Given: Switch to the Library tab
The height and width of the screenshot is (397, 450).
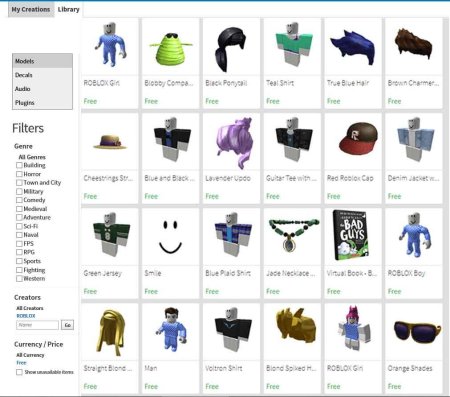Looking at the screenshot, I should 68,9.
